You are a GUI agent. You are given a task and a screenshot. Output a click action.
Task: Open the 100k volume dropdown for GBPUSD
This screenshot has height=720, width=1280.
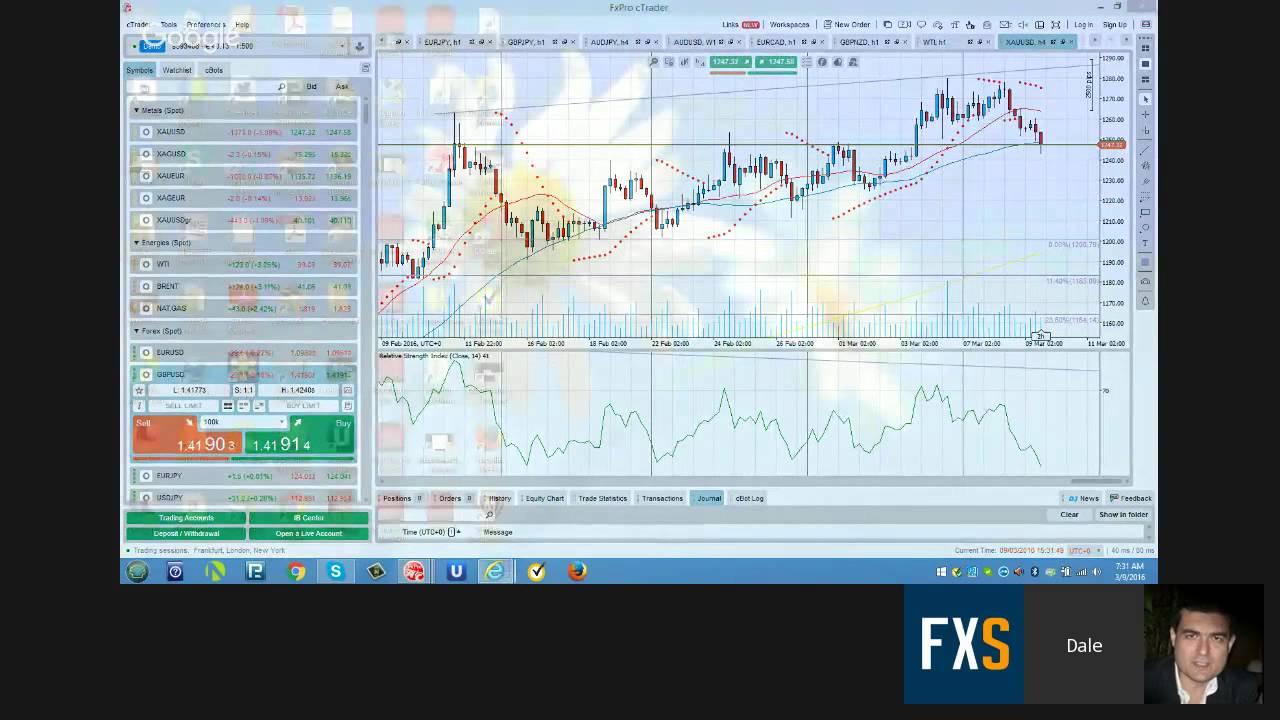tap(243, 422)
